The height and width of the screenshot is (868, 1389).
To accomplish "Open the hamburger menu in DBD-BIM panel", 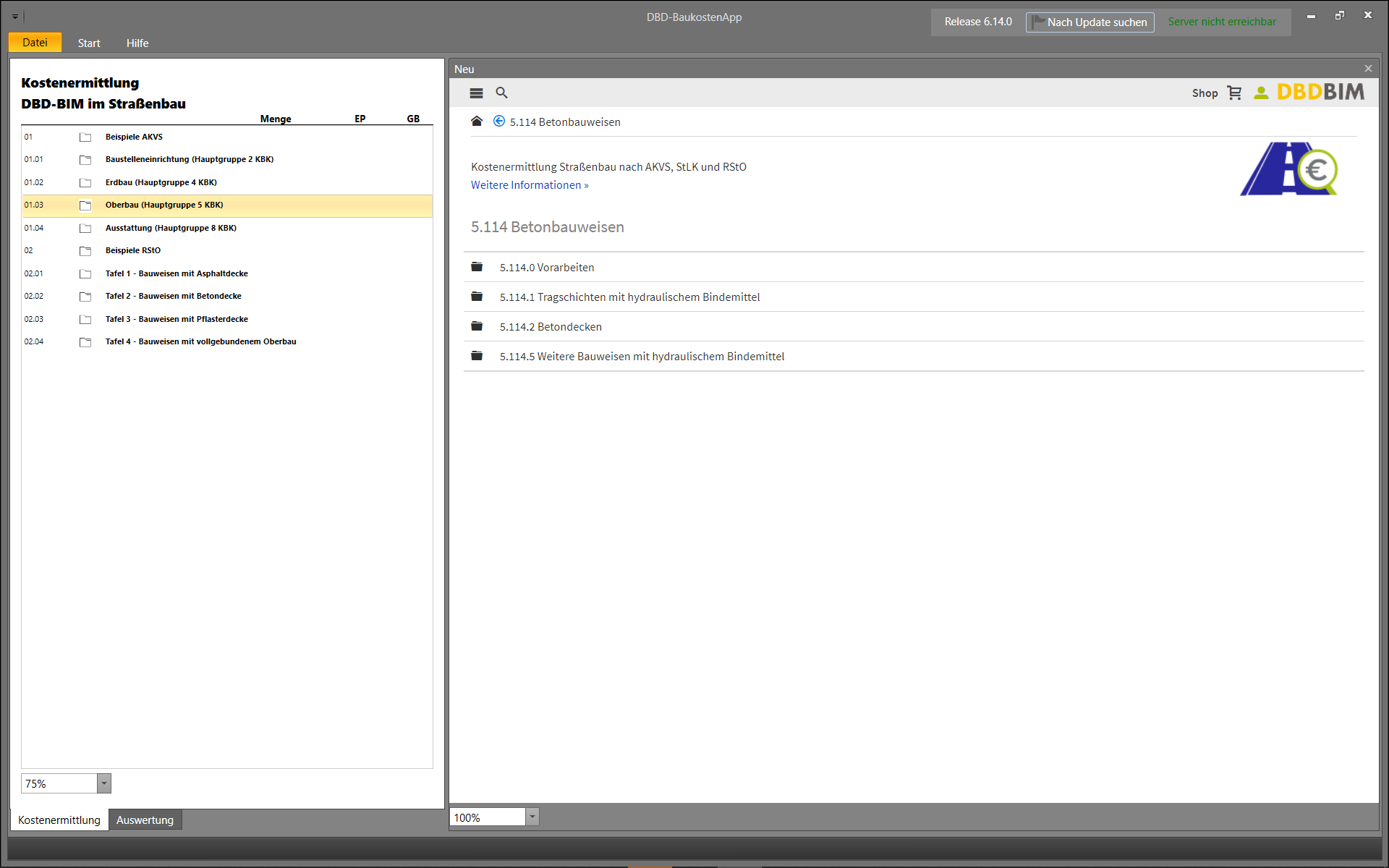I will pyautogui.click(x=476, y=93).
